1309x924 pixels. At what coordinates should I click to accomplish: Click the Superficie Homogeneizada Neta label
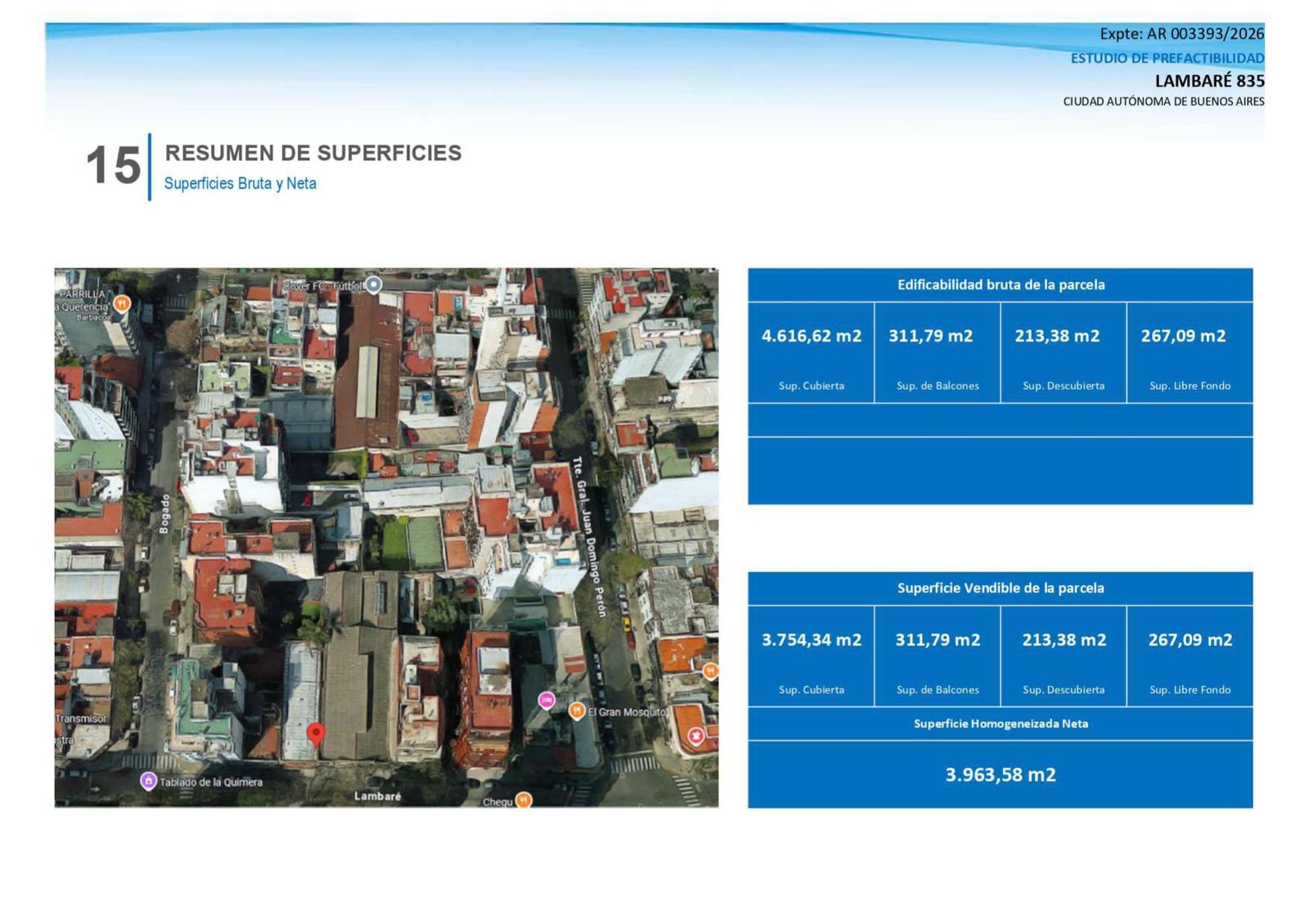(x=1001, y=724)
